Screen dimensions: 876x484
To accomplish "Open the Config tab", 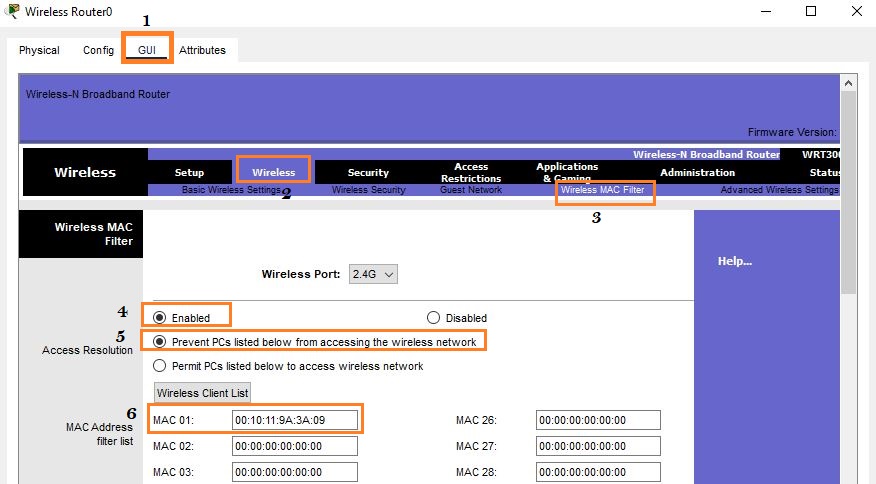I will pos(98,50).
